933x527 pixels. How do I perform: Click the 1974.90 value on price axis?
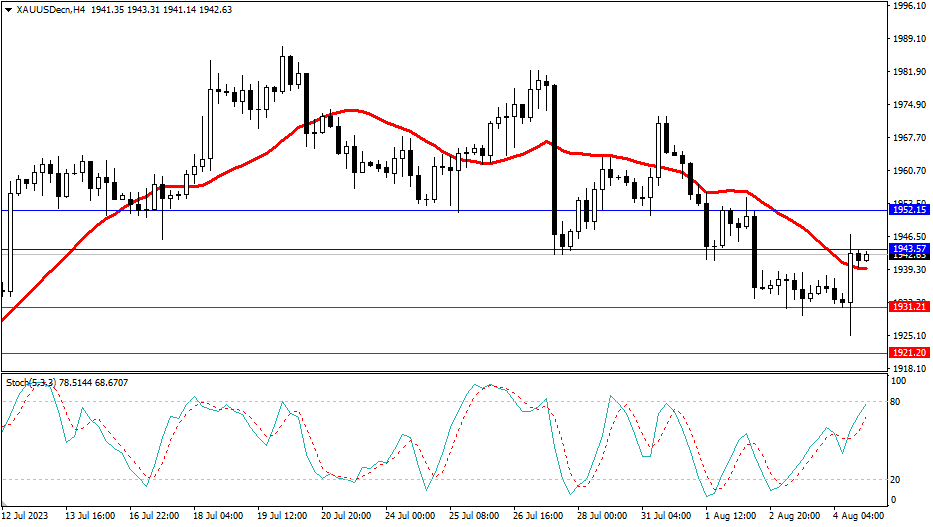[x=909, y=105]
